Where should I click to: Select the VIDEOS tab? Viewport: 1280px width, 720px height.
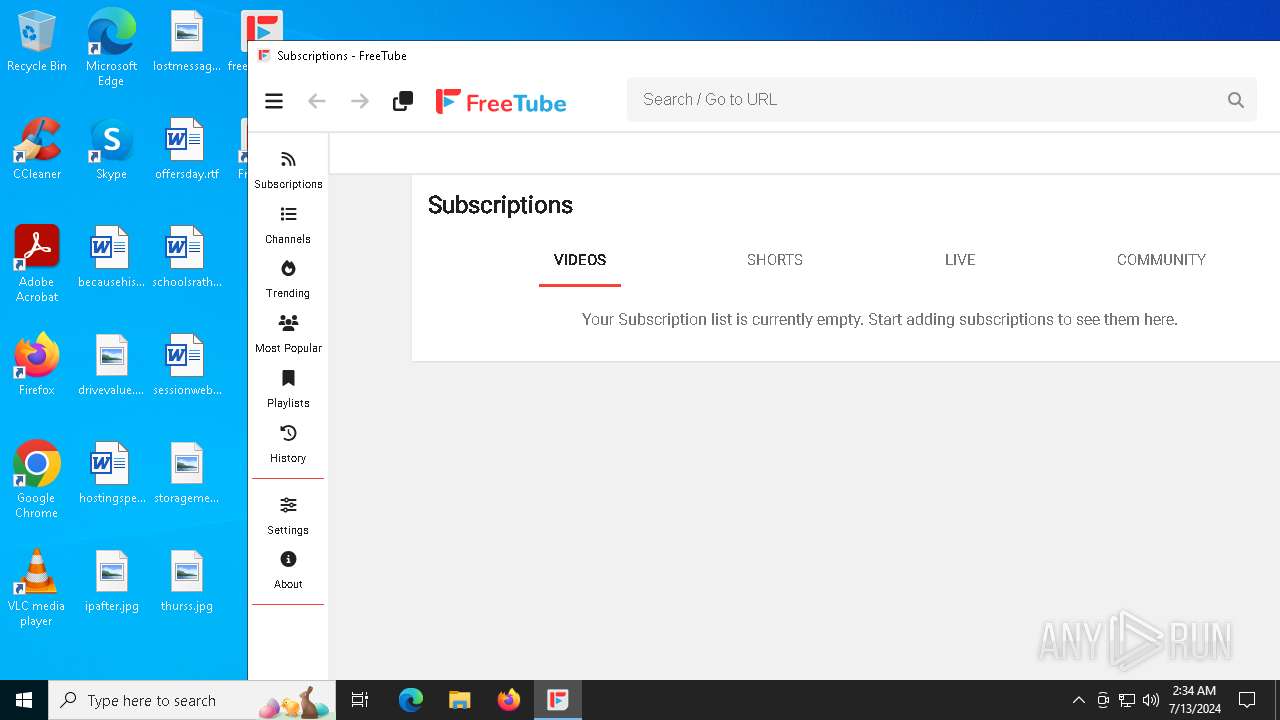[x=580, y=260]
